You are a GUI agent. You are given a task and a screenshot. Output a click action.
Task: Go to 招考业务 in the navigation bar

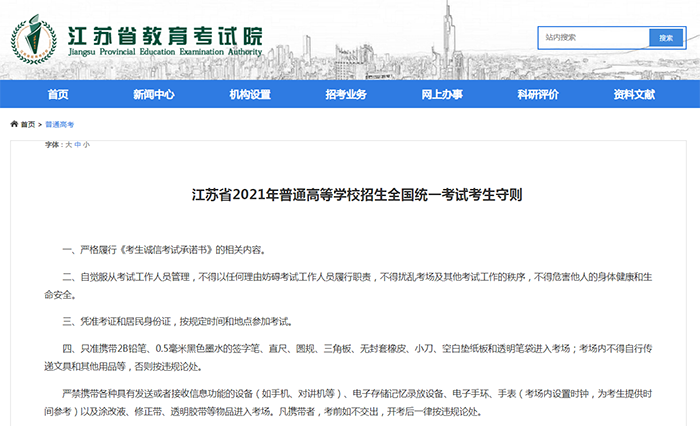coord(346,94)
